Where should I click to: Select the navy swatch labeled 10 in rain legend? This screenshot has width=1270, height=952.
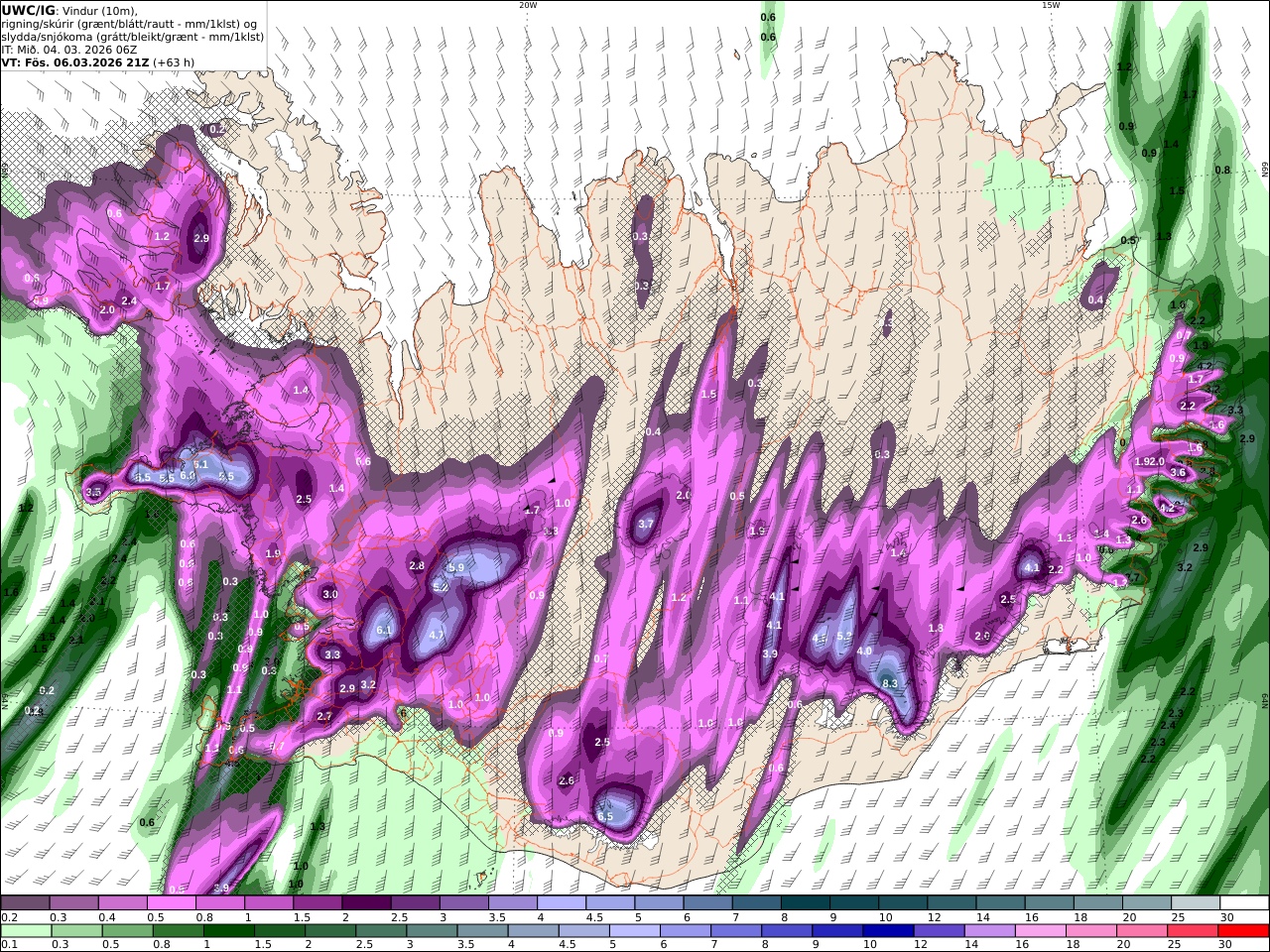click(887, 931)
